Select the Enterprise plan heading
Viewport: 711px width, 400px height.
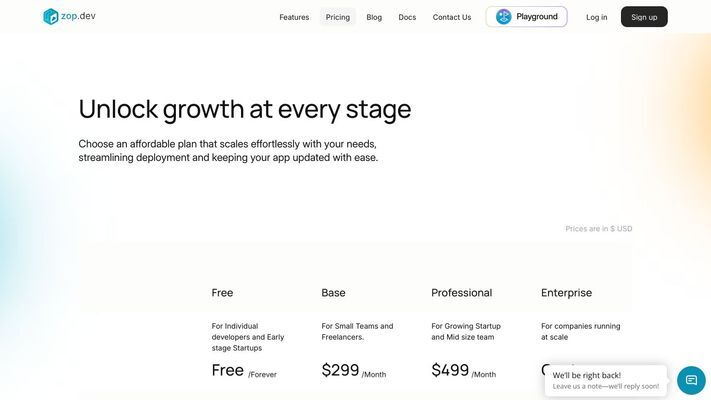click(x=566, y=293)
